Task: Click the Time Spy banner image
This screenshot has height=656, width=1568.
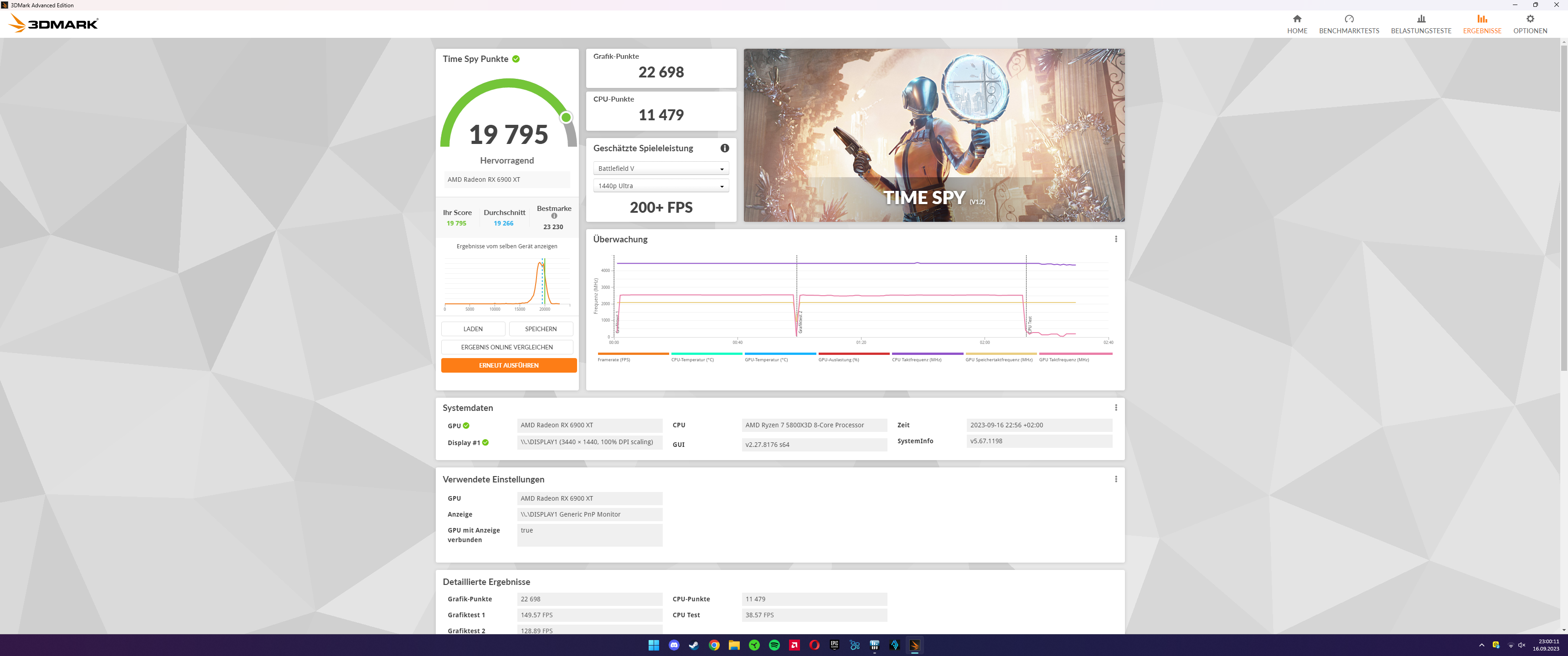Action: click(934, 135)
